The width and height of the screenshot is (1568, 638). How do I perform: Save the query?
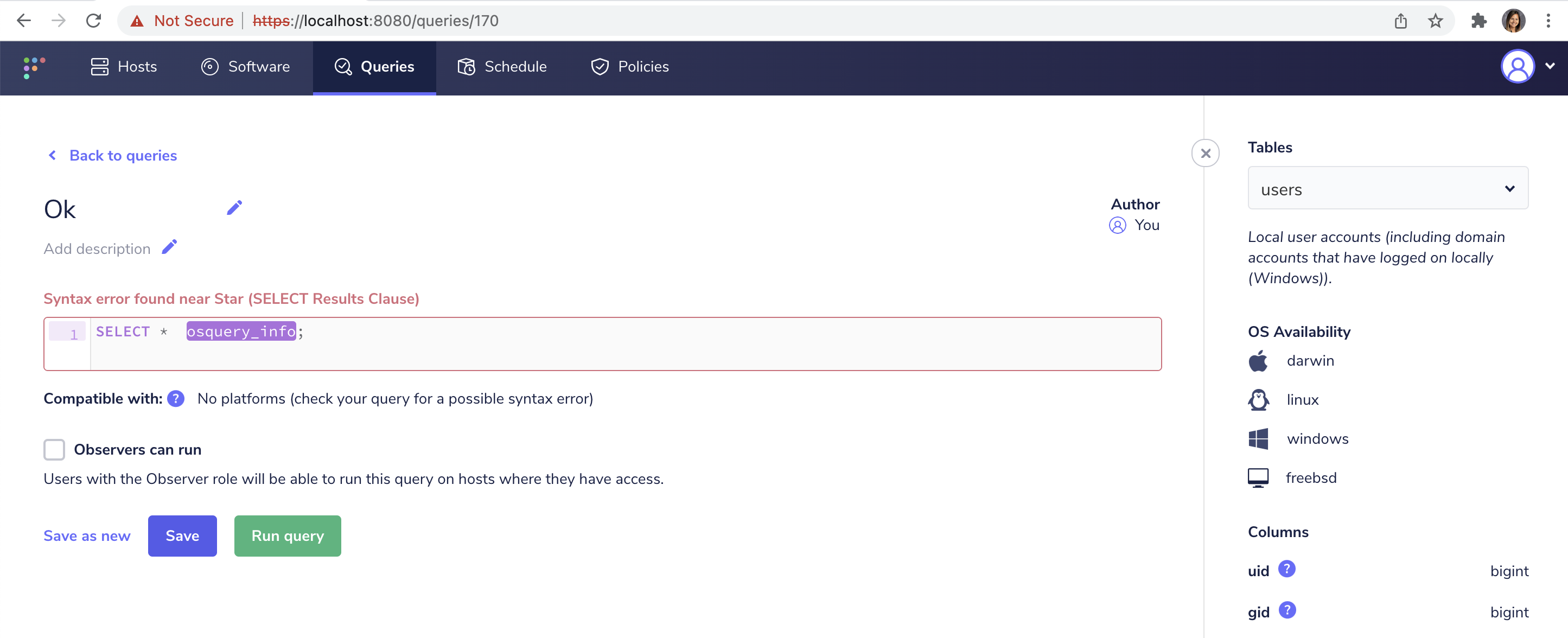[182, 535]
